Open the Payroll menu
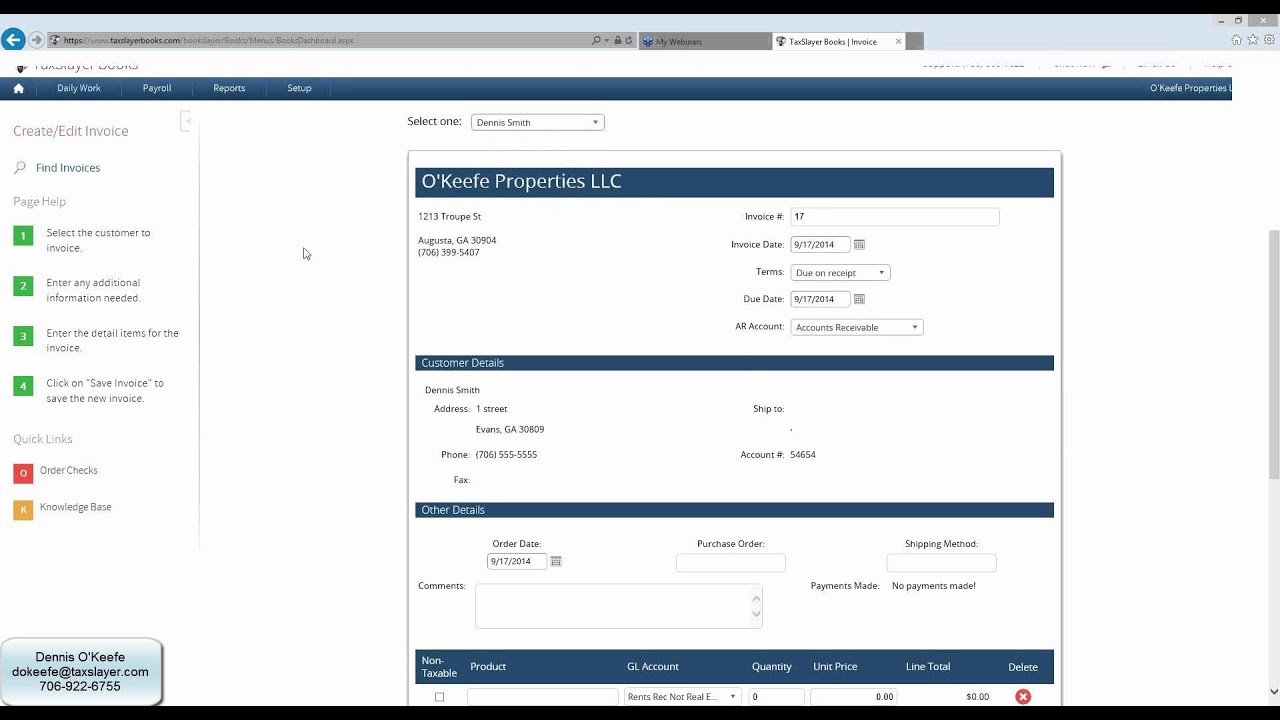Image resolution: width=1280 pixels, height=720 pixels. point(157,88)
